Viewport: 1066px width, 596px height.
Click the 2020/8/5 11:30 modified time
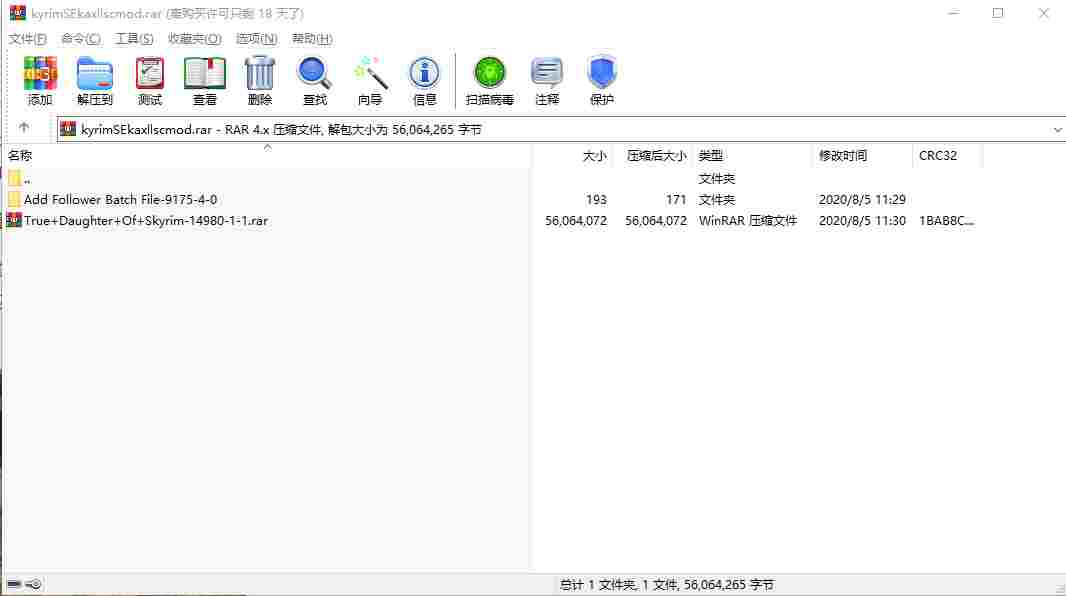(862, 221)
